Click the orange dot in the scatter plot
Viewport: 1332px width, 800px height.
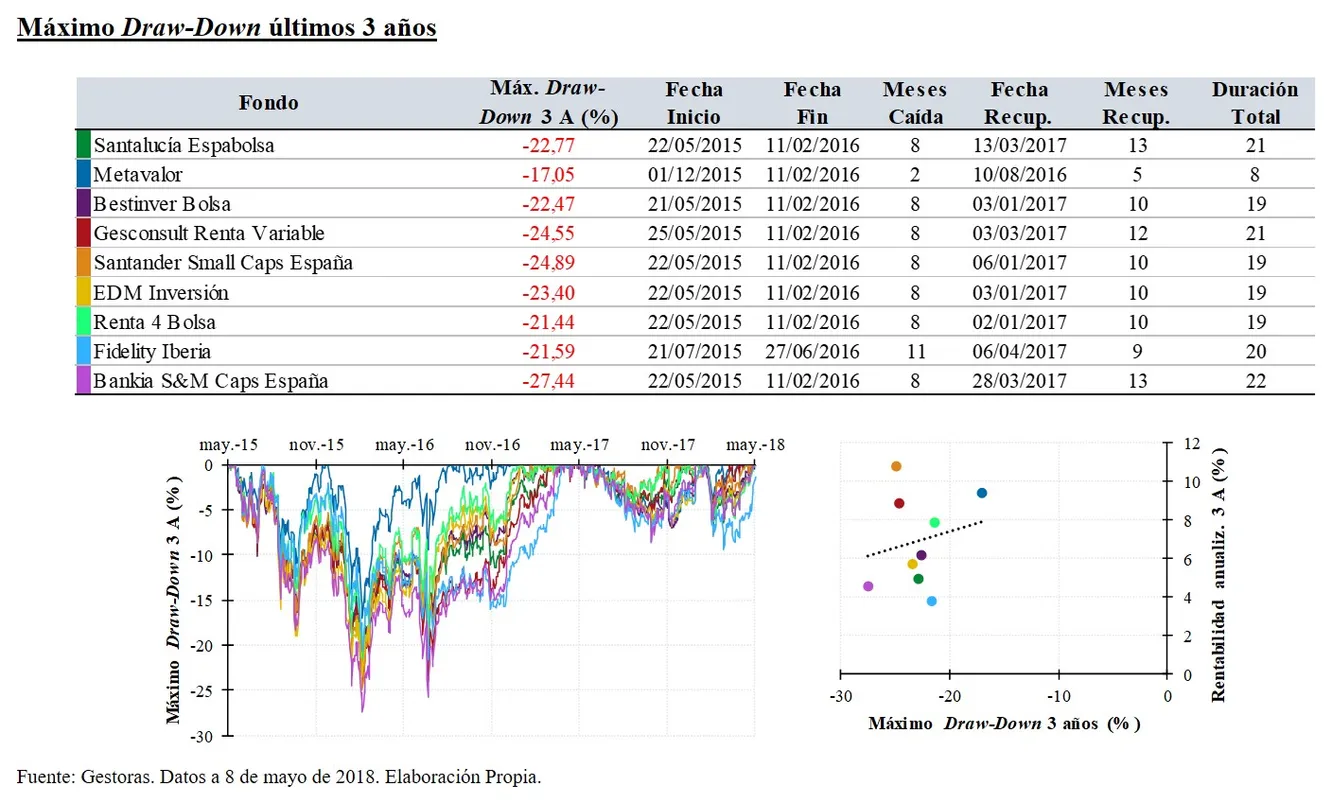[x=896, y=466]
